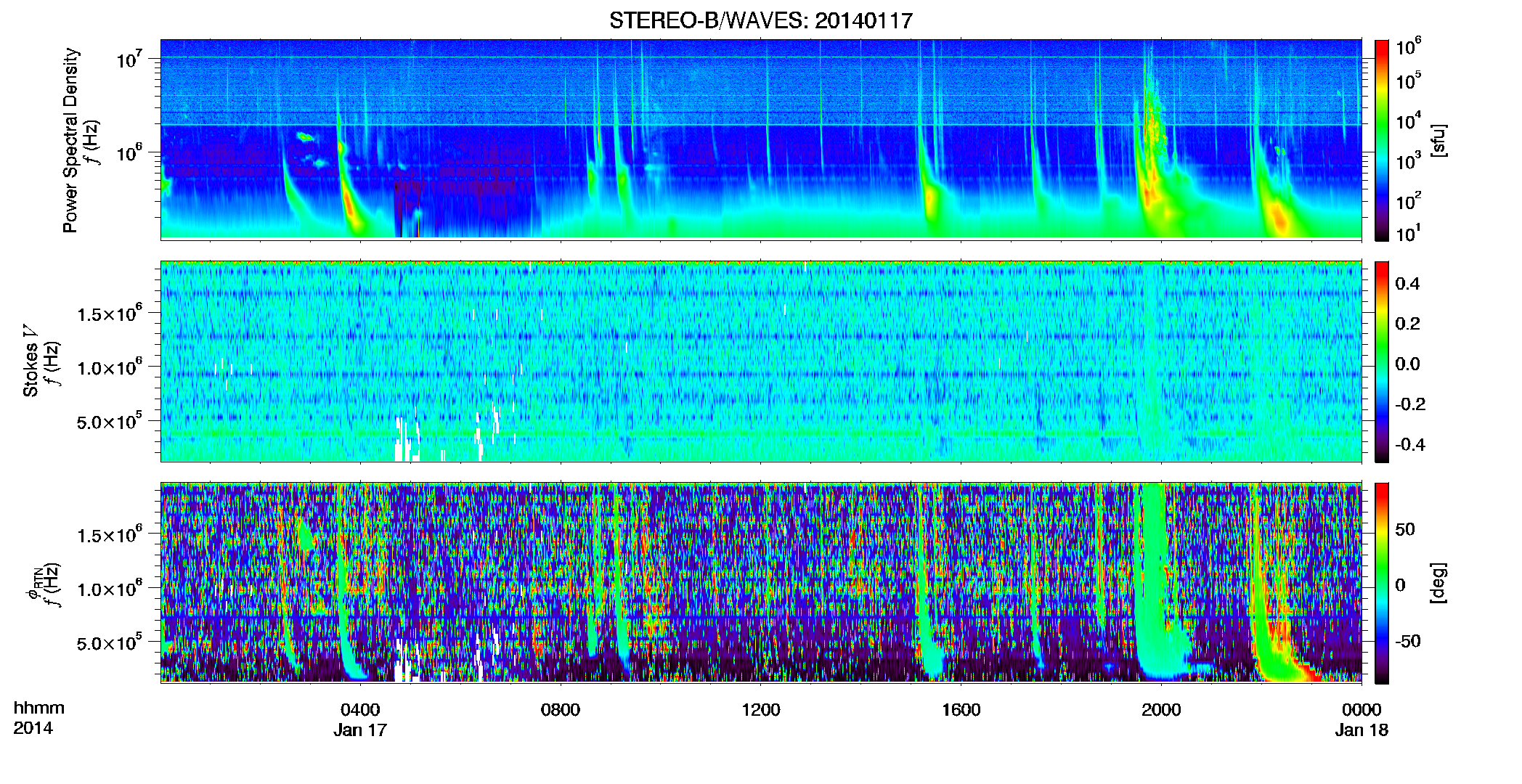The width and height of the screenshot is (1522, 784).
Task: Click 5.0×10^5 tick on φRTN panel
Action: pos(110,642)
